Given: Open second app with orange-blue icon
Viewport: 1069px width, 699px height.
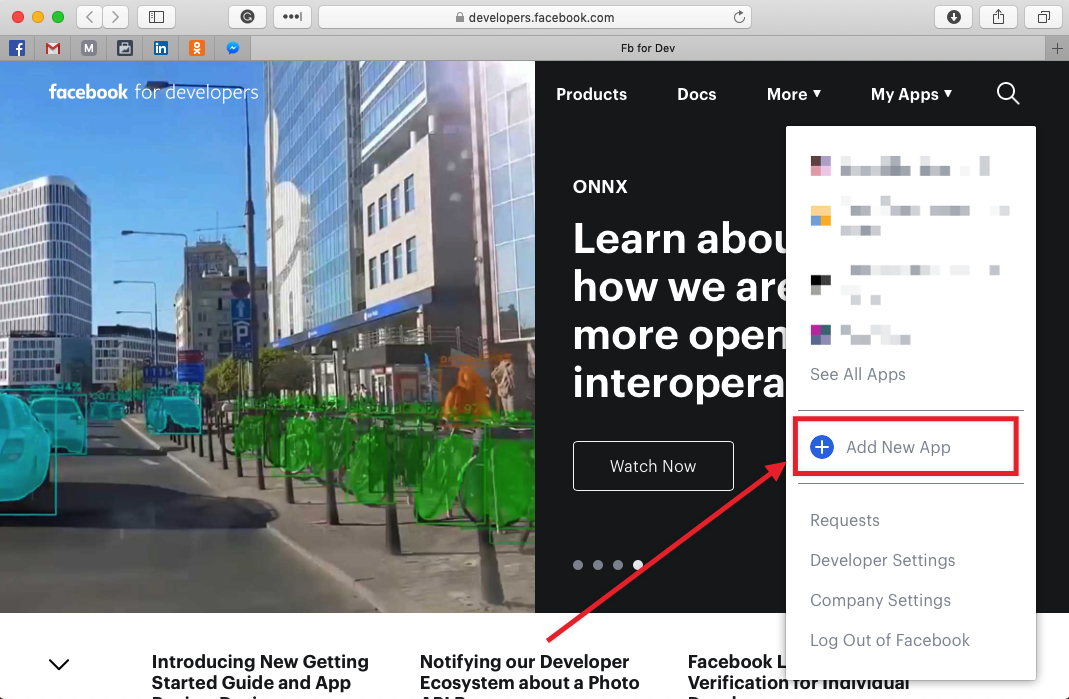Looking at the screenshot, I should (910, 215).
